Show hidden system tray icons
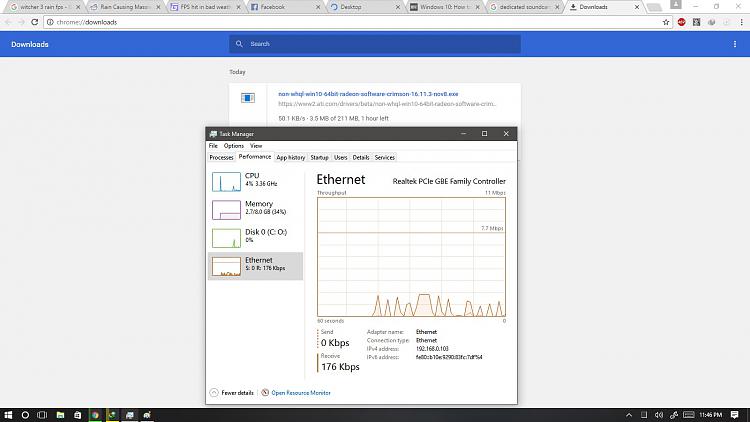The height and width of the screenshot is (422, 750). pos(629,415)
